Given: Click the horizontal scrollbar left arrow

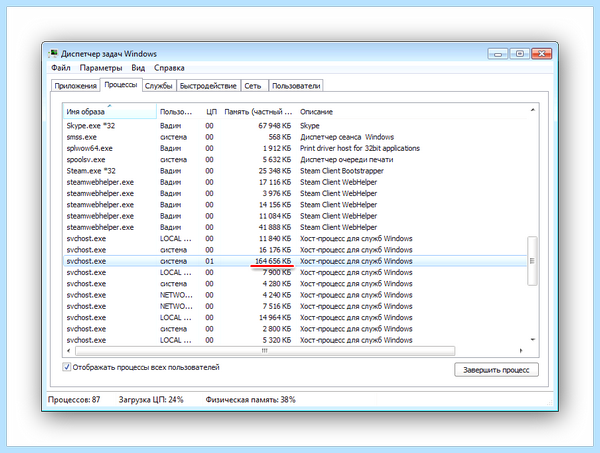Looking at the screenshot, I should pos(69,350).
